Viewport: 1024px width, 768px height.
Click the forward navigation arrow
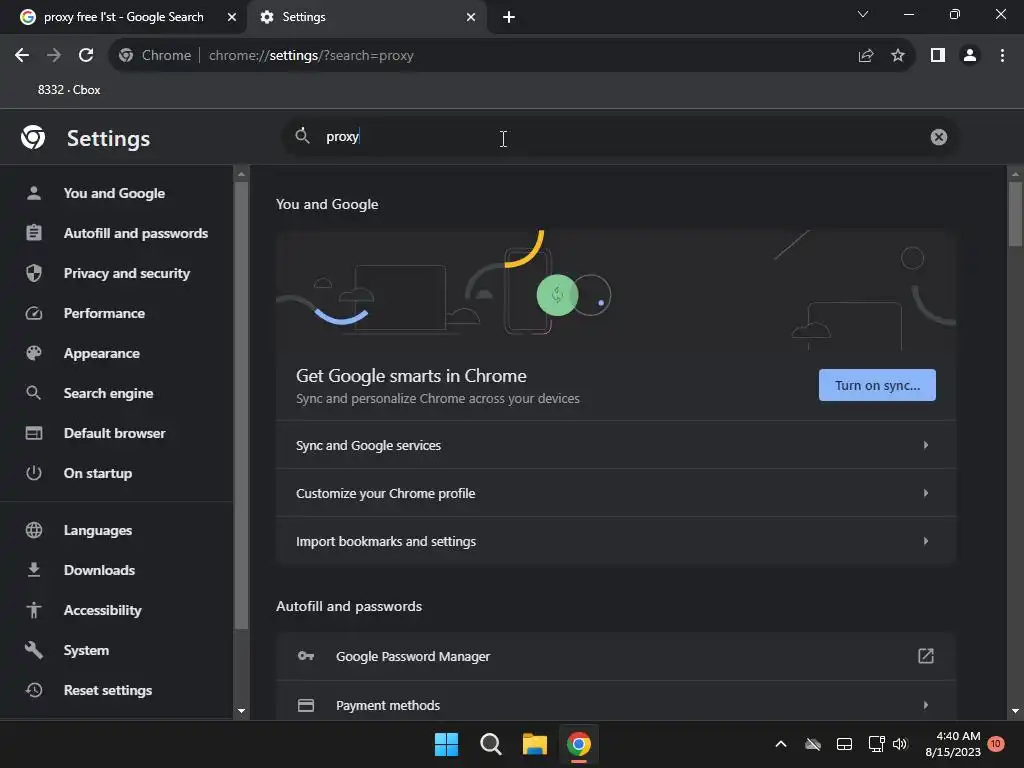click(x=54, y=56)
